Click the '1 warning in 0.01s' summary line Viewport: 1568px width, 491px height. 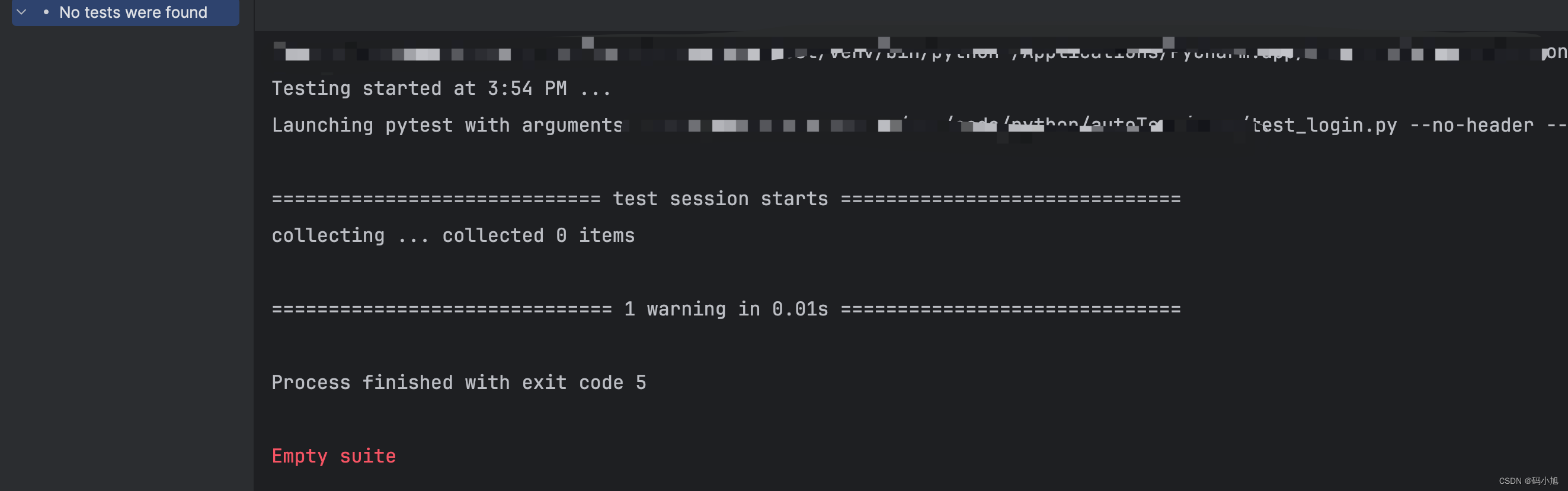724,308
